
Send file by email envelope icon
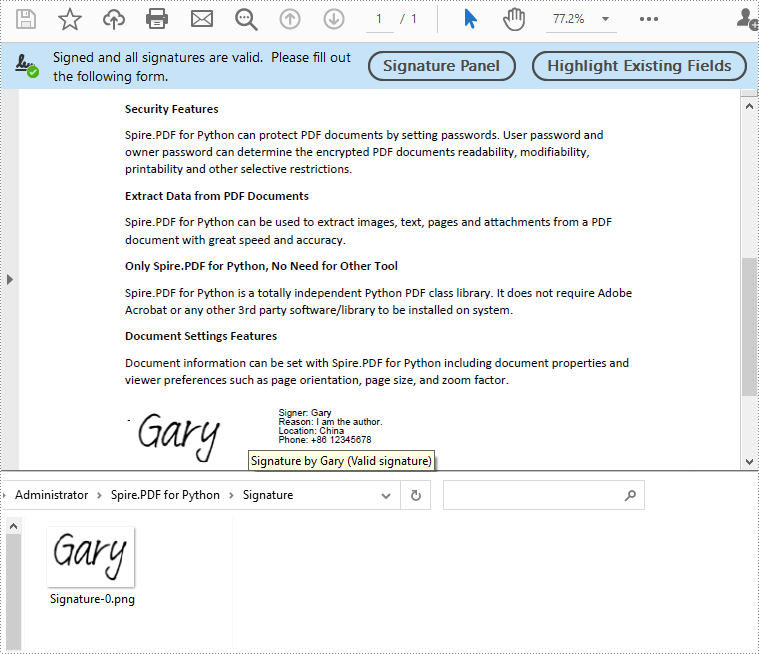click(x=202, y=19)
